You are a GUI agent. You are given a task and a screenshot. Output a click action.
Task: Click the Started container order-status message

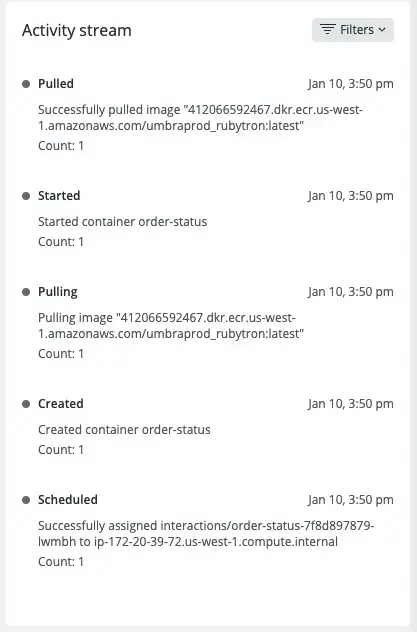122,222
